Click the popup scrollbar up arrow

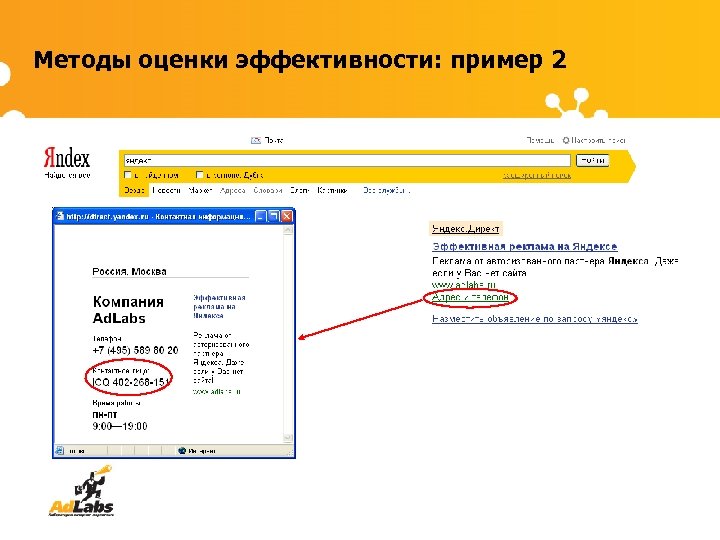(288, 230)
